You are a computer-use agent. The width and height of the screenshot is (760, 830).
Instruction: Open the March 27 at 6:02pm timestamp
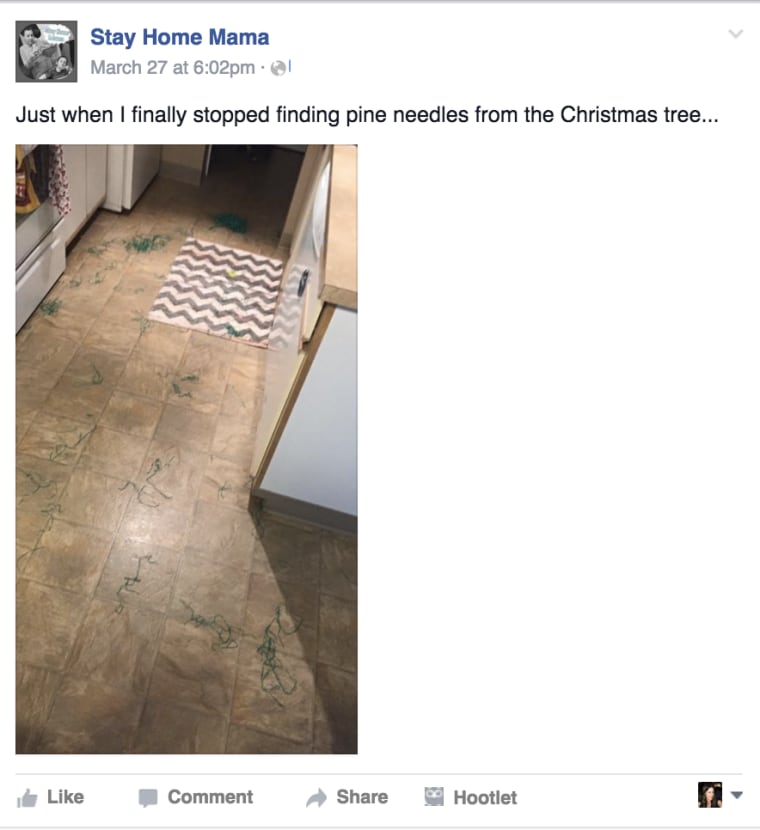click(x=173, y=68)
